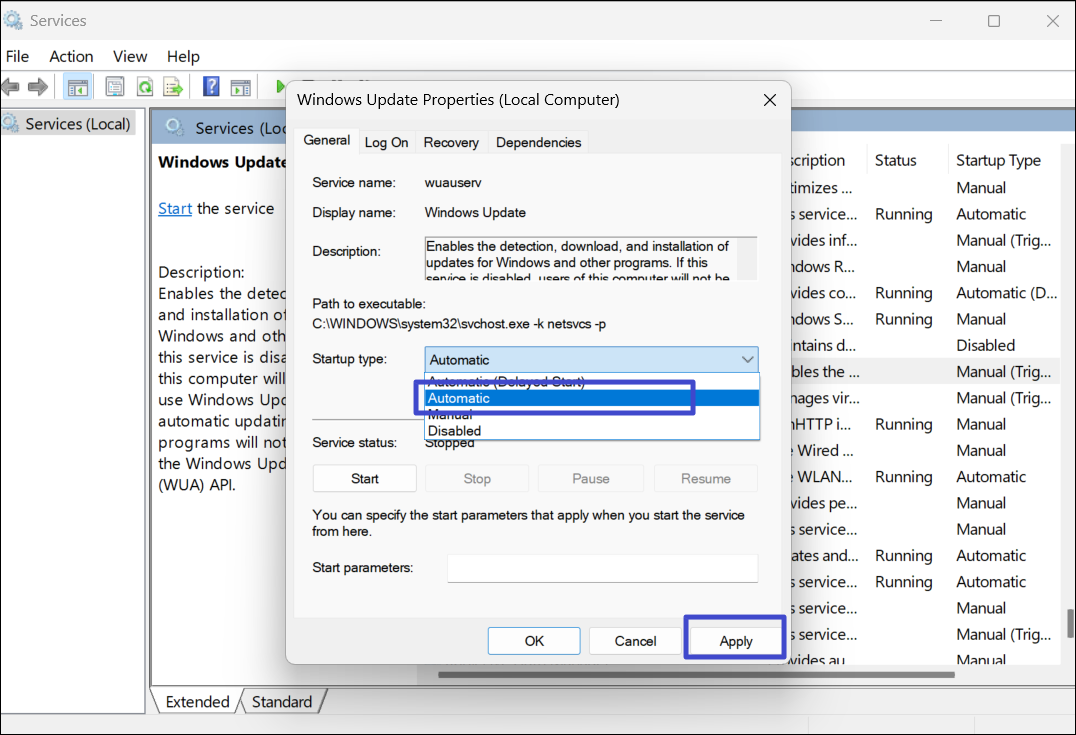Switch to the Recovery tab
The height and width of the screenshot is (735, 1076).
(x=451, y=143)
